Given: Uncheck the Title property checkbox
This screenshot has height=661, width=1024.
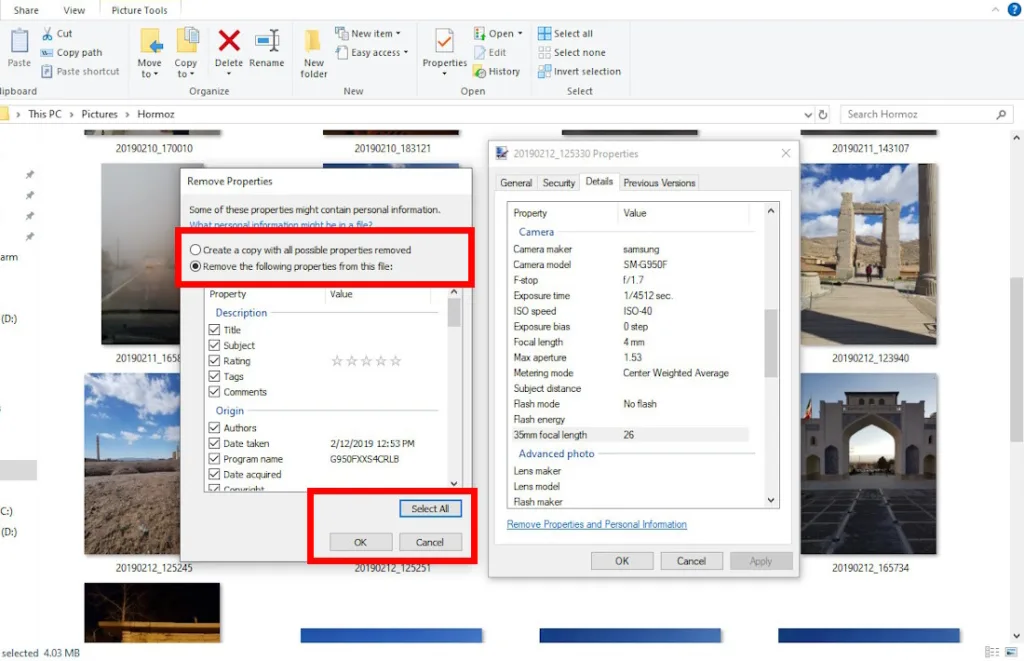Looking at the screenshot, I should [214, 330].
